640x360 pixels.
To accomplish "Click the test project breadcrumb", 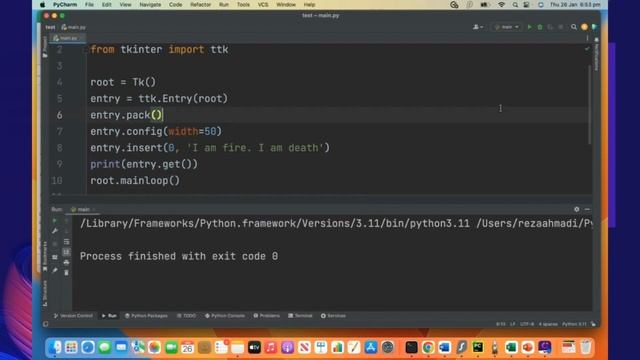I will click(x=50, y=27).
